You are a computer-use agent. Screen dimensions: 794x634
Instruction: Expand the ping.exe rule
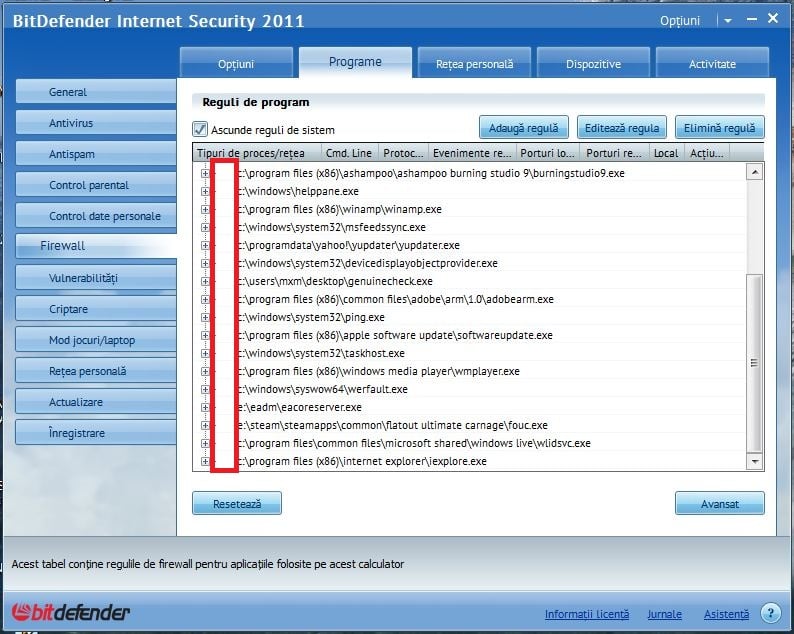205,318
